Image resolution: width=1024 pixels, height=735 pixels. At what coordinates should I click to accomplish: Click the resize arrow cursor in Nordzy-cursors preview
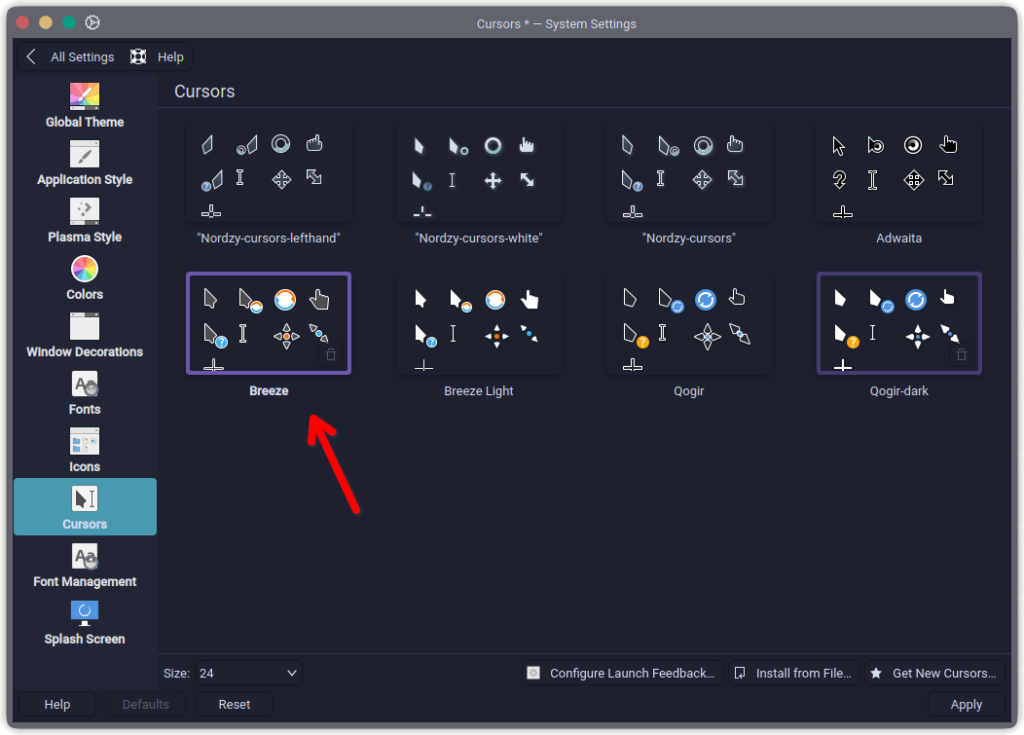tap(736, 178)
